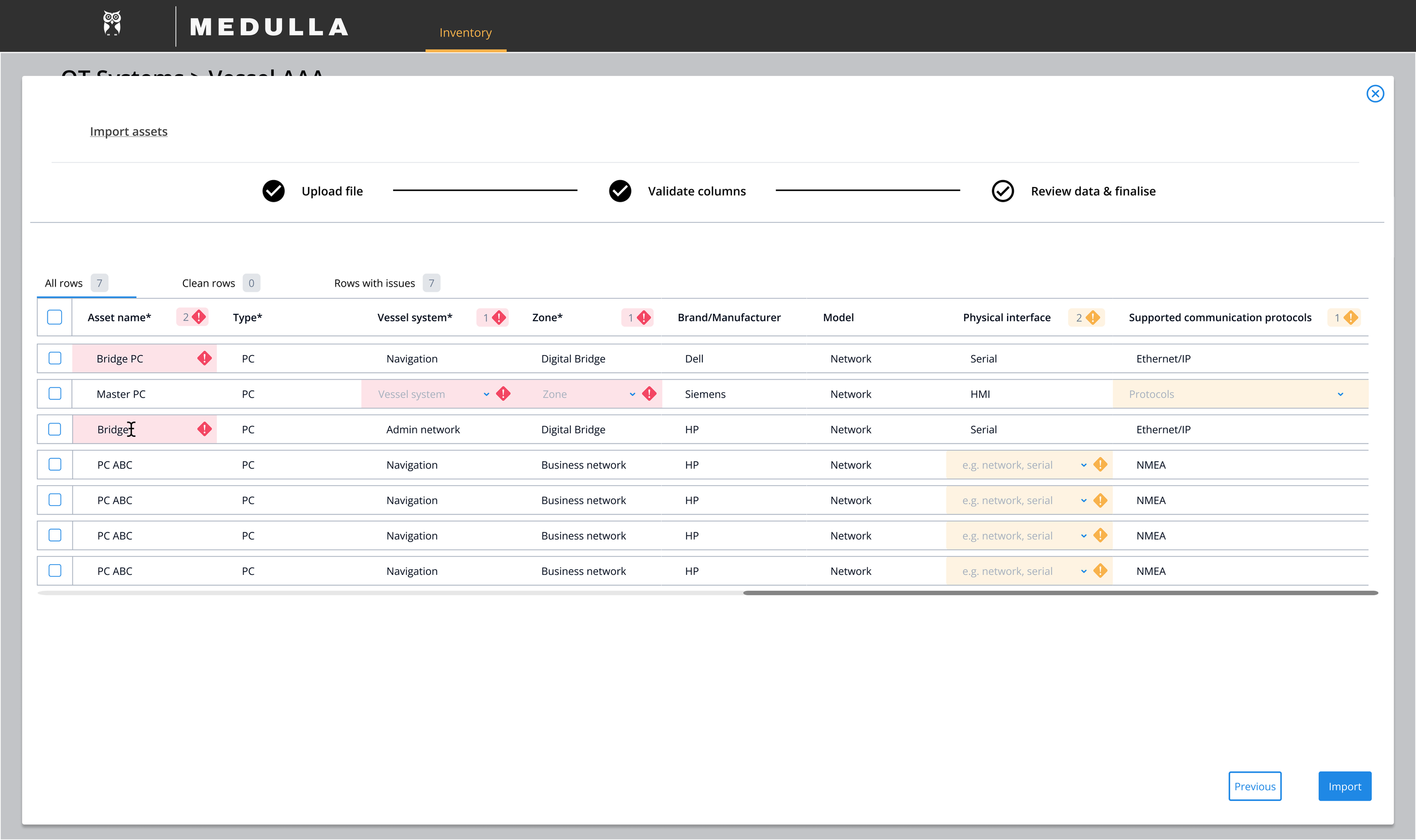The width and height of the screenshot is (1416, 840).
Task: Click the warning icon in Supported communication protocols header
Action: [1351, 317]
